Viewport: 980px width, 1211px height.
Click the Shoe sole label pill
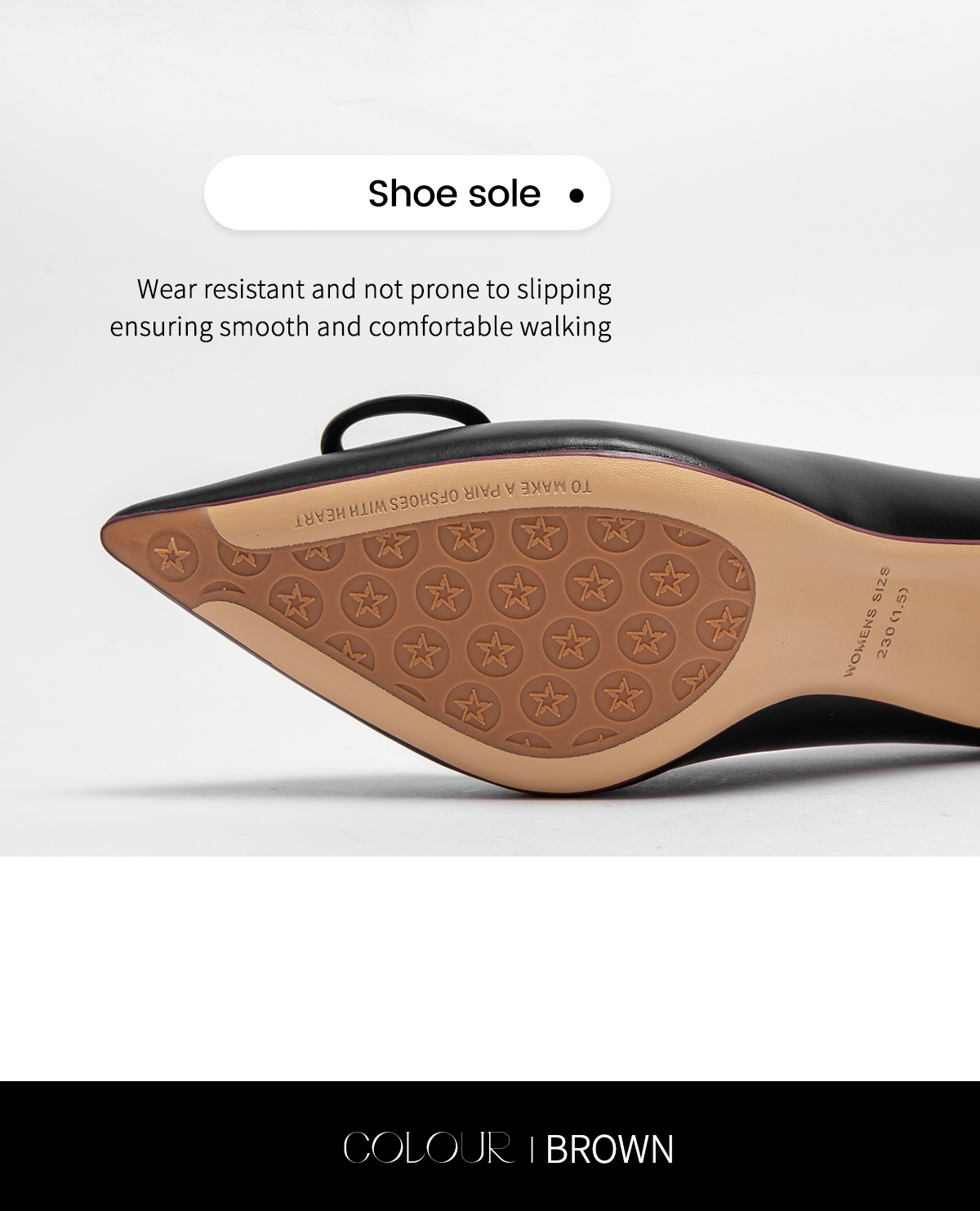(407, 193)
